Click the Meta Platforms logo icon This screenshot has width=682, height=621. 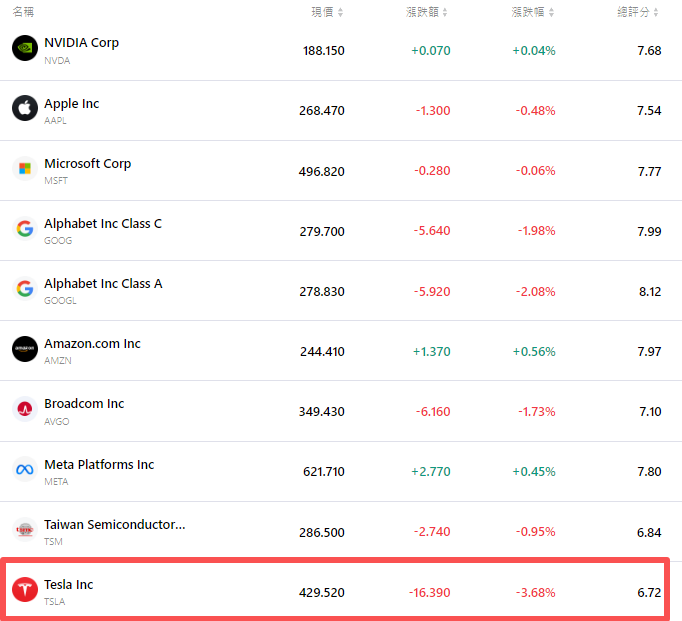point(25,469)
